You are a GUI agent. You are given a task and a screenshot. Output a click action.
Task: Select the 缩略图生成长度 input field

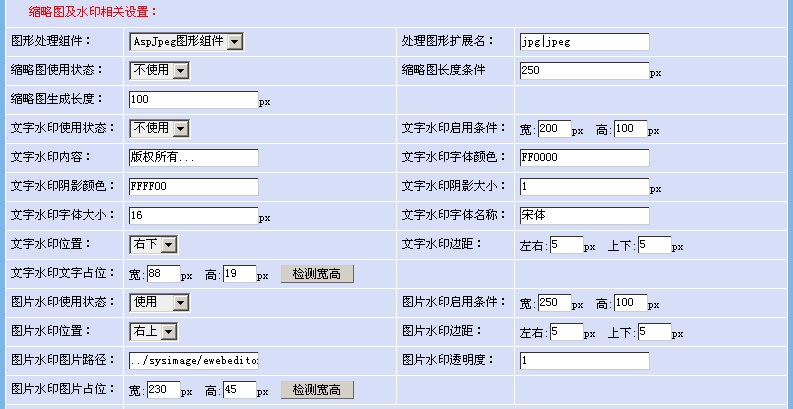(x=194, y=100)
